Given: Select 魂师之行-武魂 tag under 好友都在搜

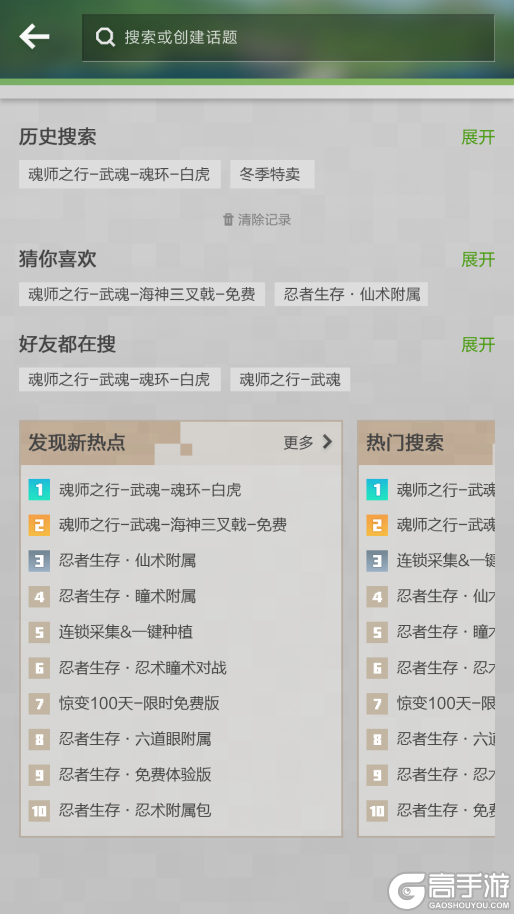Looking at the screenshot, I should pos(290,379).
